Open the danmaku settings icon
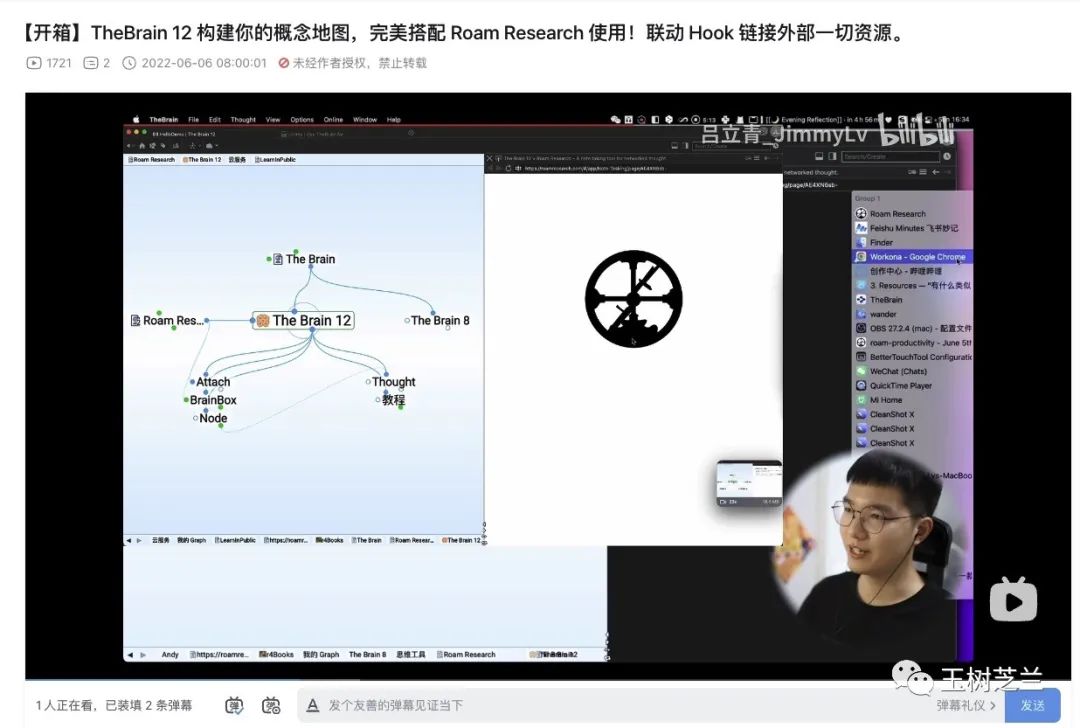The image size is (1080, 728). click(271, 705)
